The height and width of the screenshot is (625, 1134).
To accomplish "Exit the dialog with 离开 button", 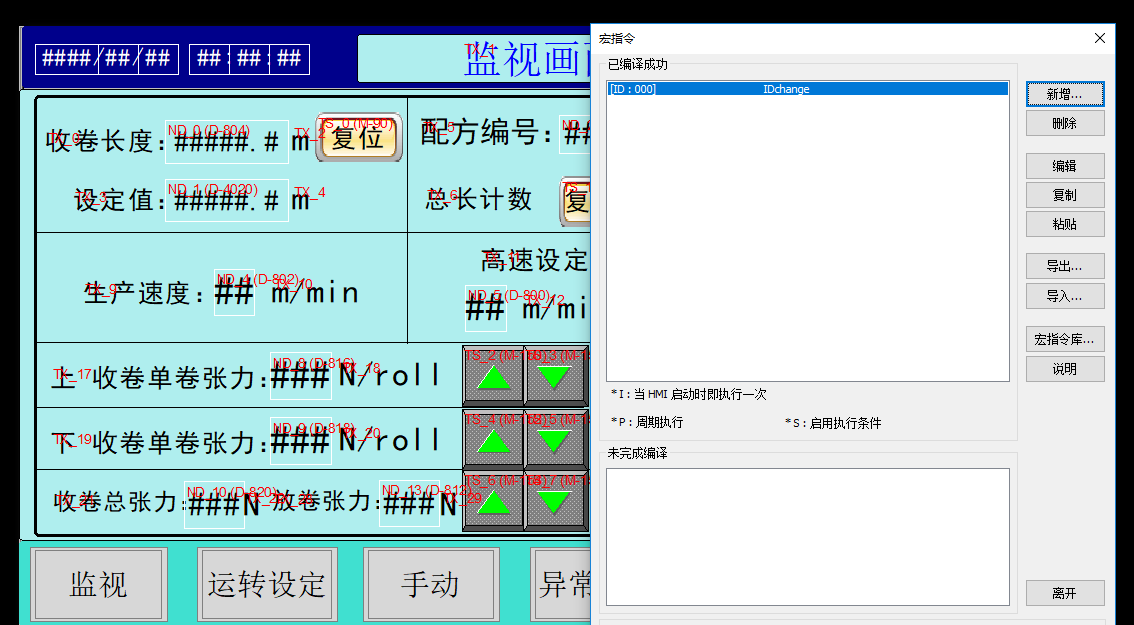I will 1064,593.
